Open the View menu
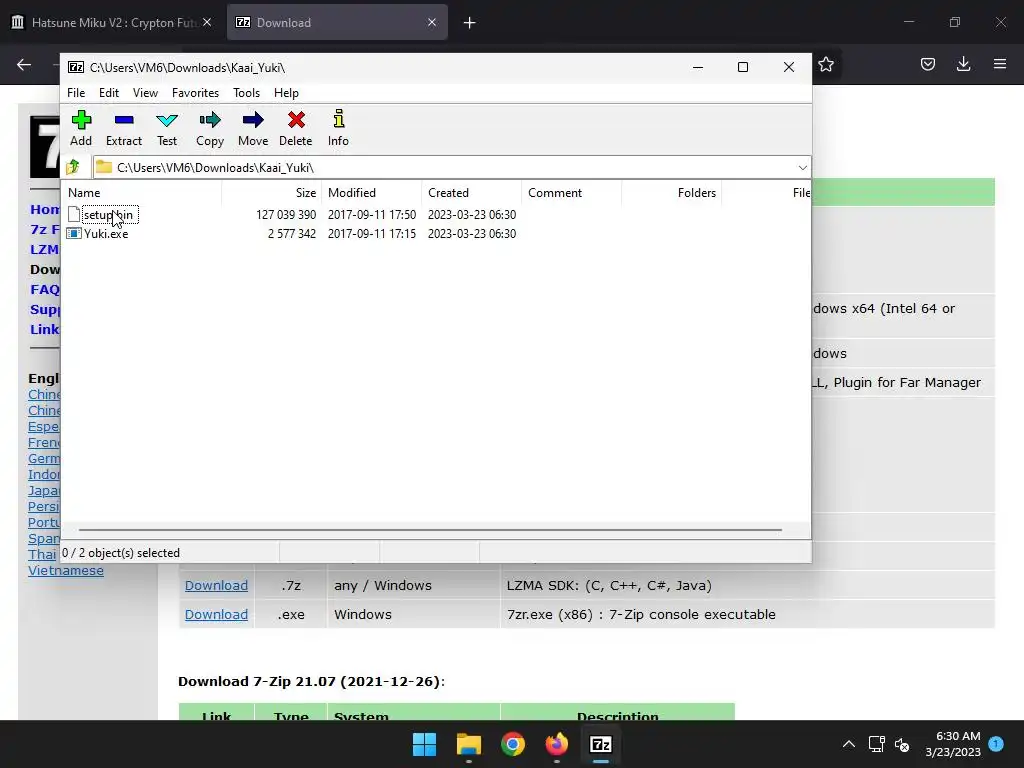The image size is (1024, 768). tap(145, 93)
